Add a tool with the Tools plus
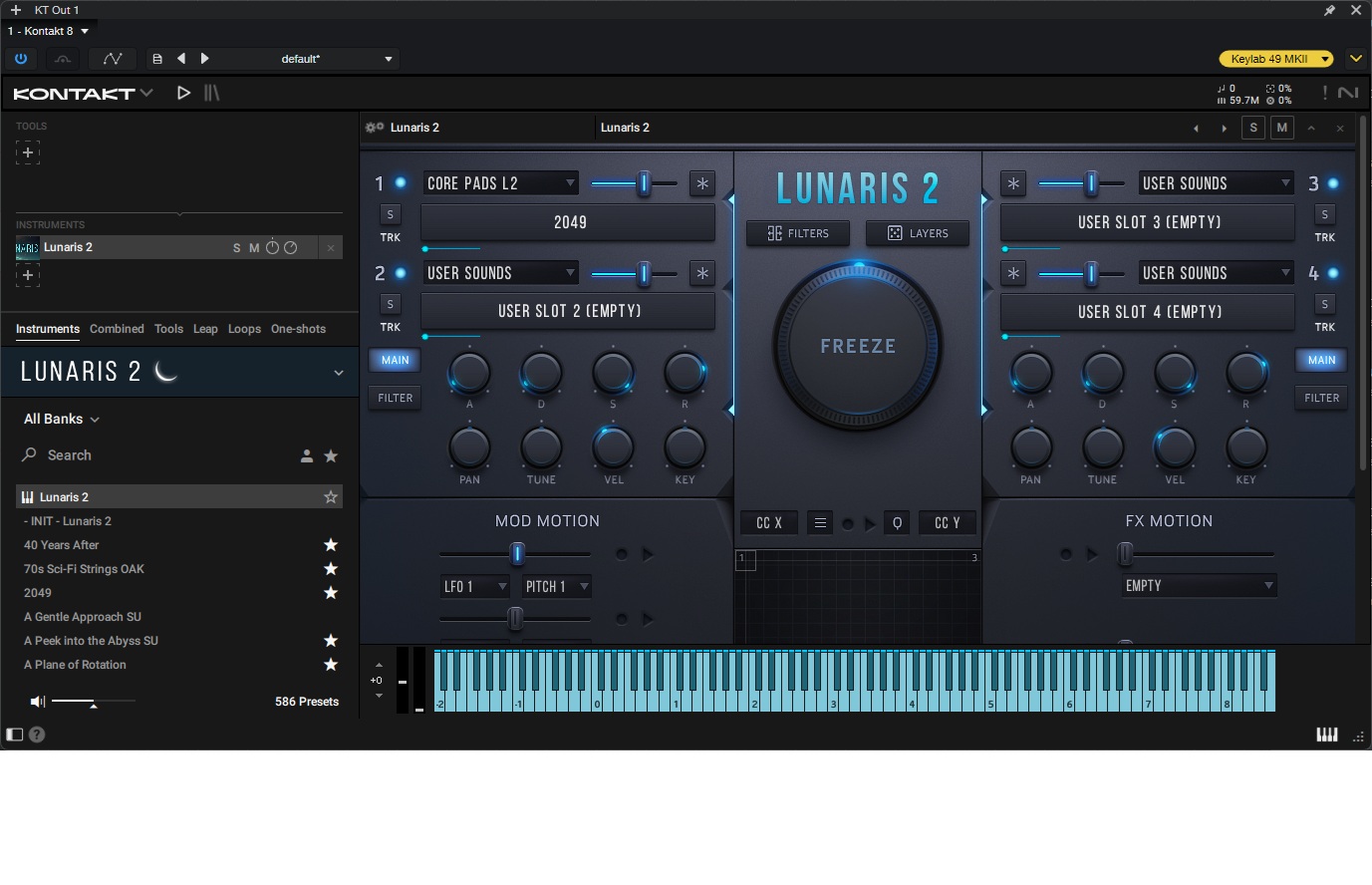The width and height of the screenshot is (1372, 885). click(x=28, y=152)
